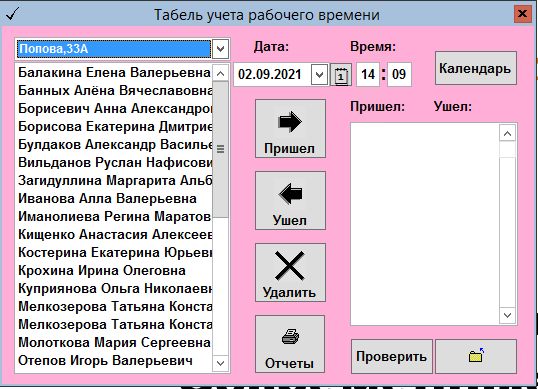The width and height of the screenshot is (538, 389).
Task: Select Иванова Алла Валерьевна
Action: coord(115,199)
